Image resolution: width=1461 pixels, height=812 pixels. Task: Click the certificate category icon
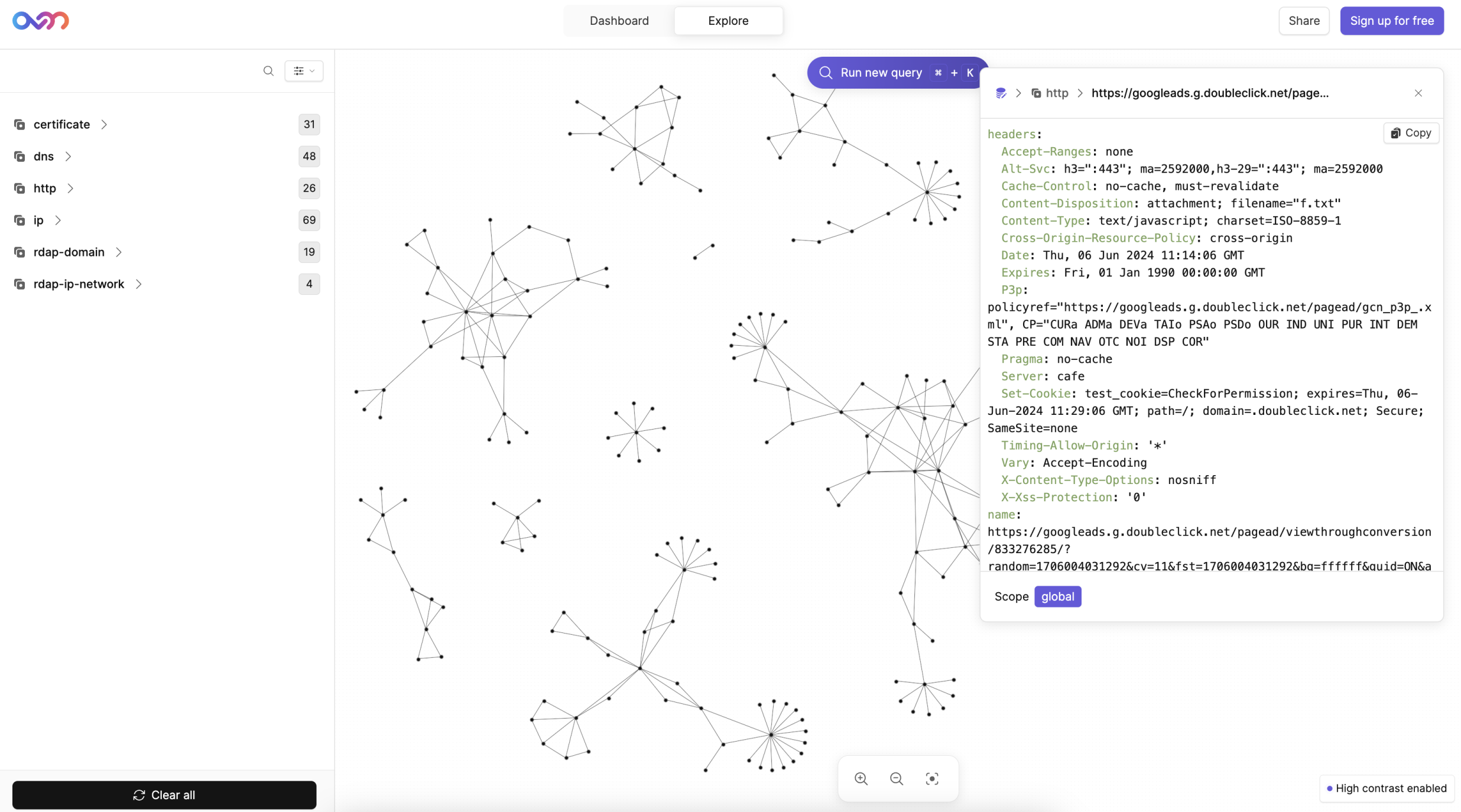(19, 124)
